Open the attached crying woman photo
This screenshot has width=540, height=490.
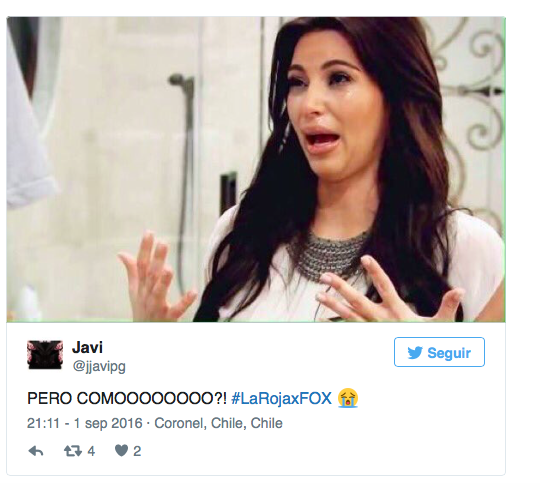coord(256,169)
